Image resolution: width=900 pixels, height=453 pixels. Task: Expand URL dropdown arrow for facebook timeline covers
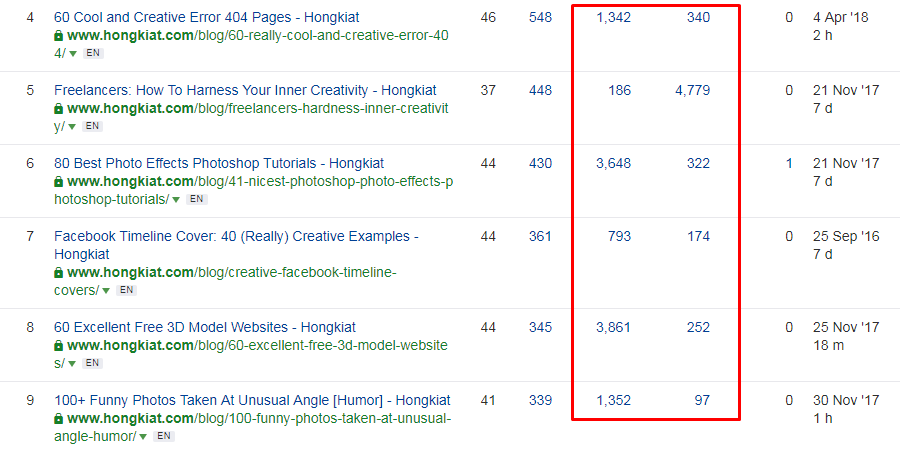(x=106, y=291)
